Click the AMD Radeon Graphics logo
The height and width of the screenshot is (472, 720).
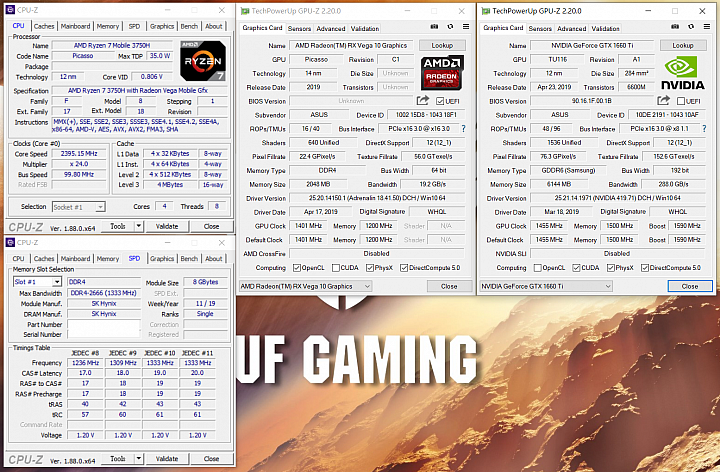[441, 73]
